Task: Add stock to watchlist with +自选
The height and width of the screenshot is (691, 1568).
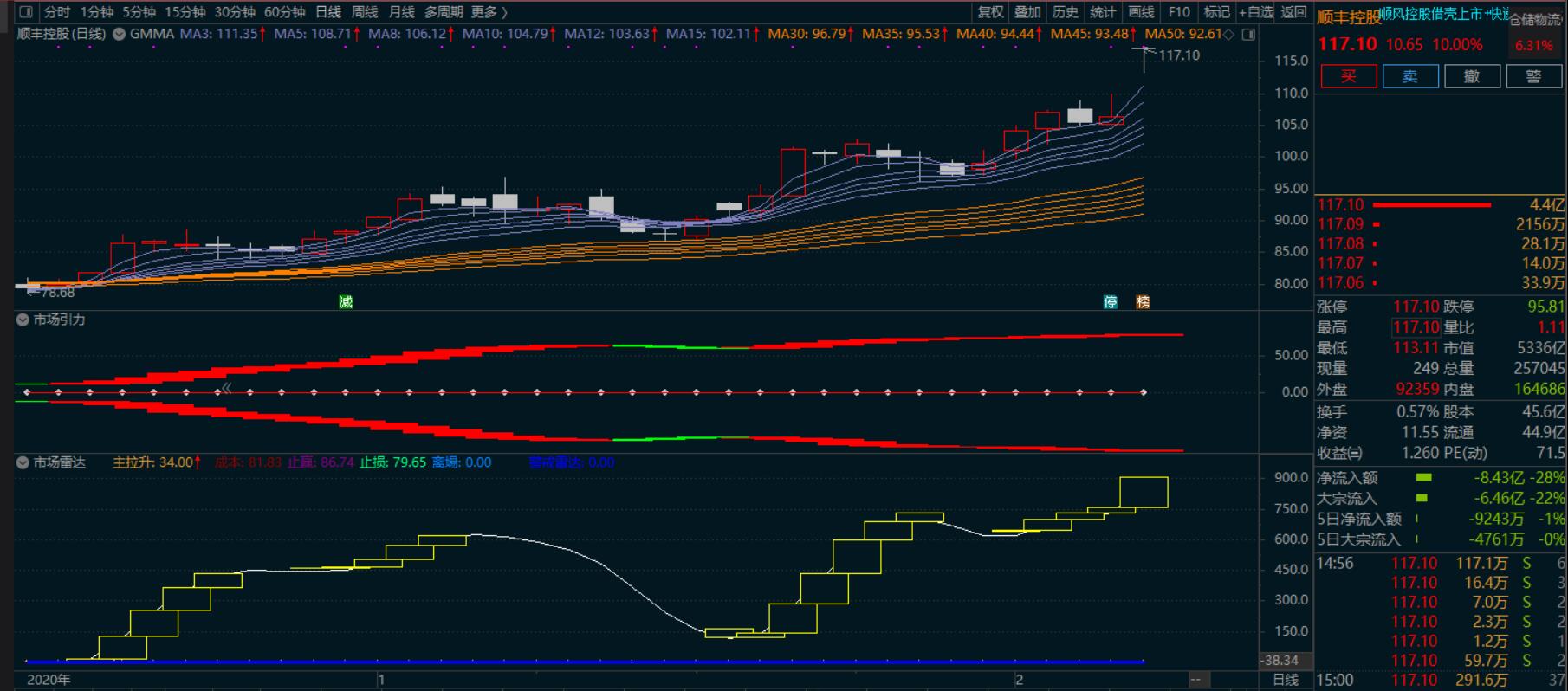Action: coord(1255,12)
